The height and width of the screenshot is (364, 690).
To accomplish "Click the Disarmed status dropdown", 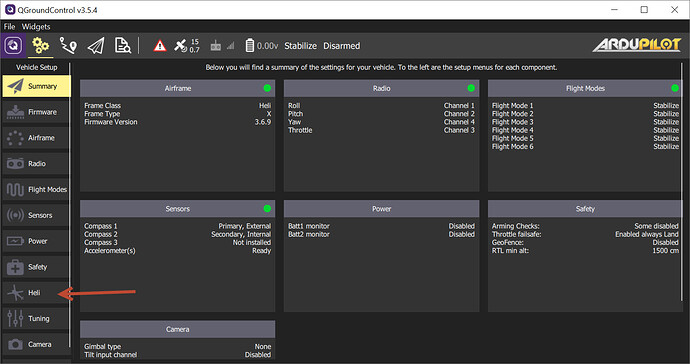I will (x=341, y=46).
